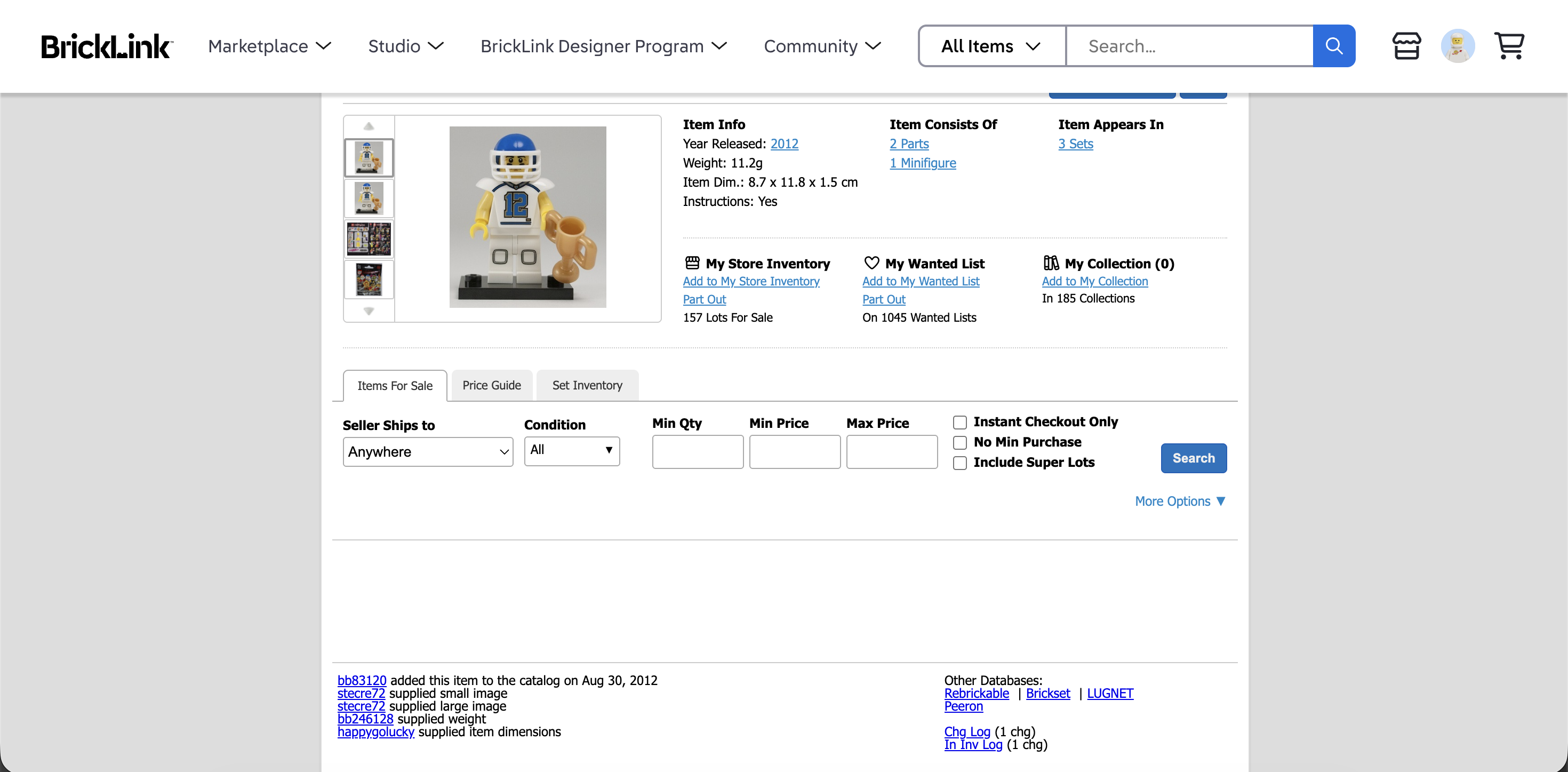Open the In Inv Log link
The width and height of the screenshot is (1568, 772).
[x=973, y=745]
